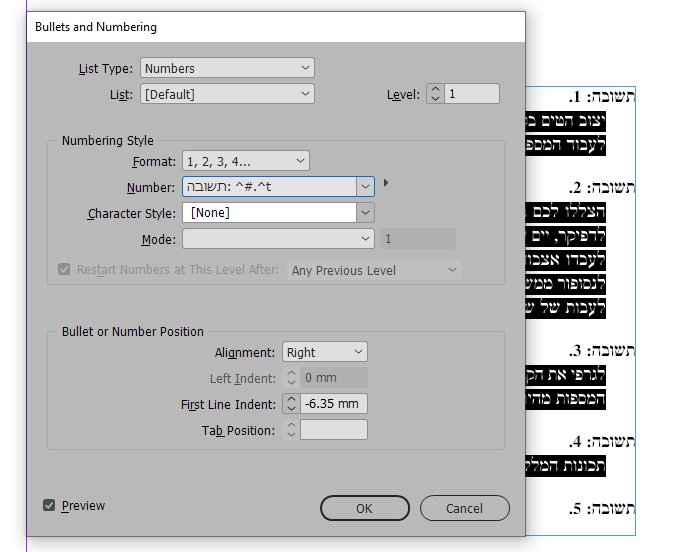The image size is (695, 552).
Task: Click the Tab Position input field
Action: click(x=334, y=430)
